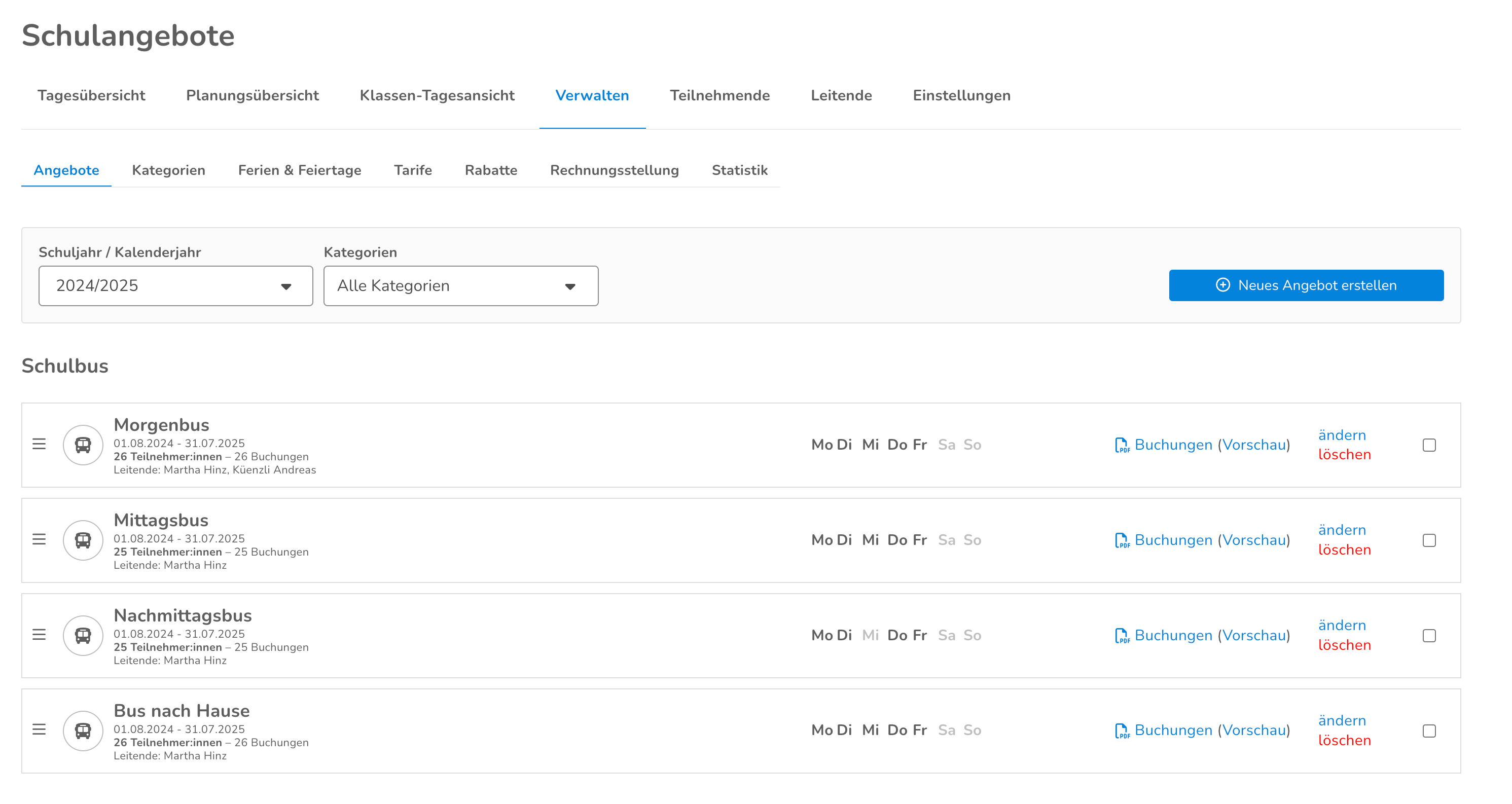Click the Morgenbus drag handle icon
This screenshot has width=1512, height=804.
point(39,444)
